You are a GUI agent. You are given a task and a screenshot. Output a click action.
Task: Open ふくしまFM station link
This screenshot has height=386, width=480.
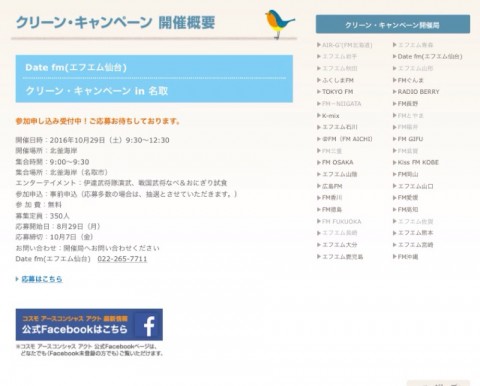[x=335, y=80]
